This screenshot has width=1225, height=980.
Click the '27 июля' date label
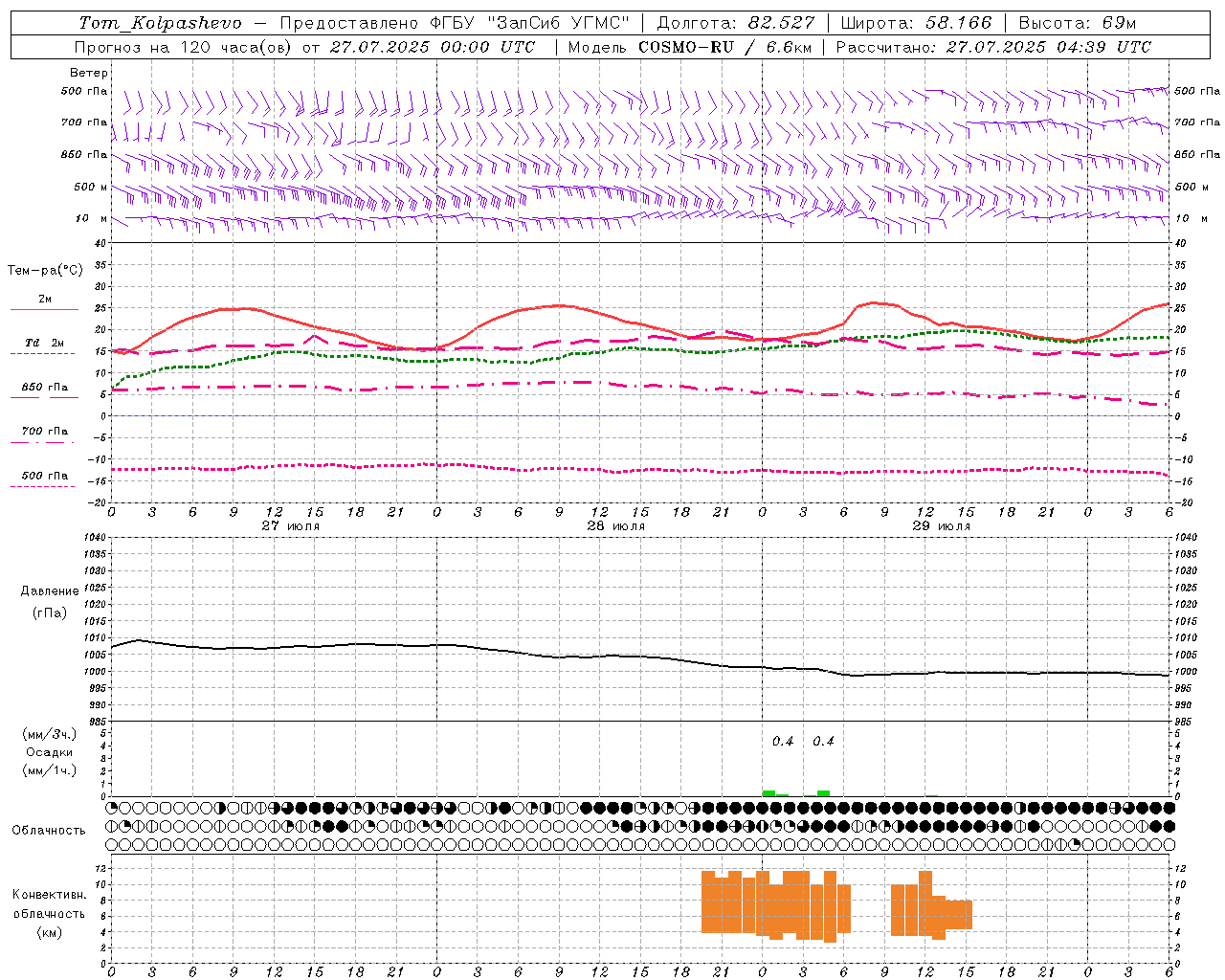click(x=291, y=526)
